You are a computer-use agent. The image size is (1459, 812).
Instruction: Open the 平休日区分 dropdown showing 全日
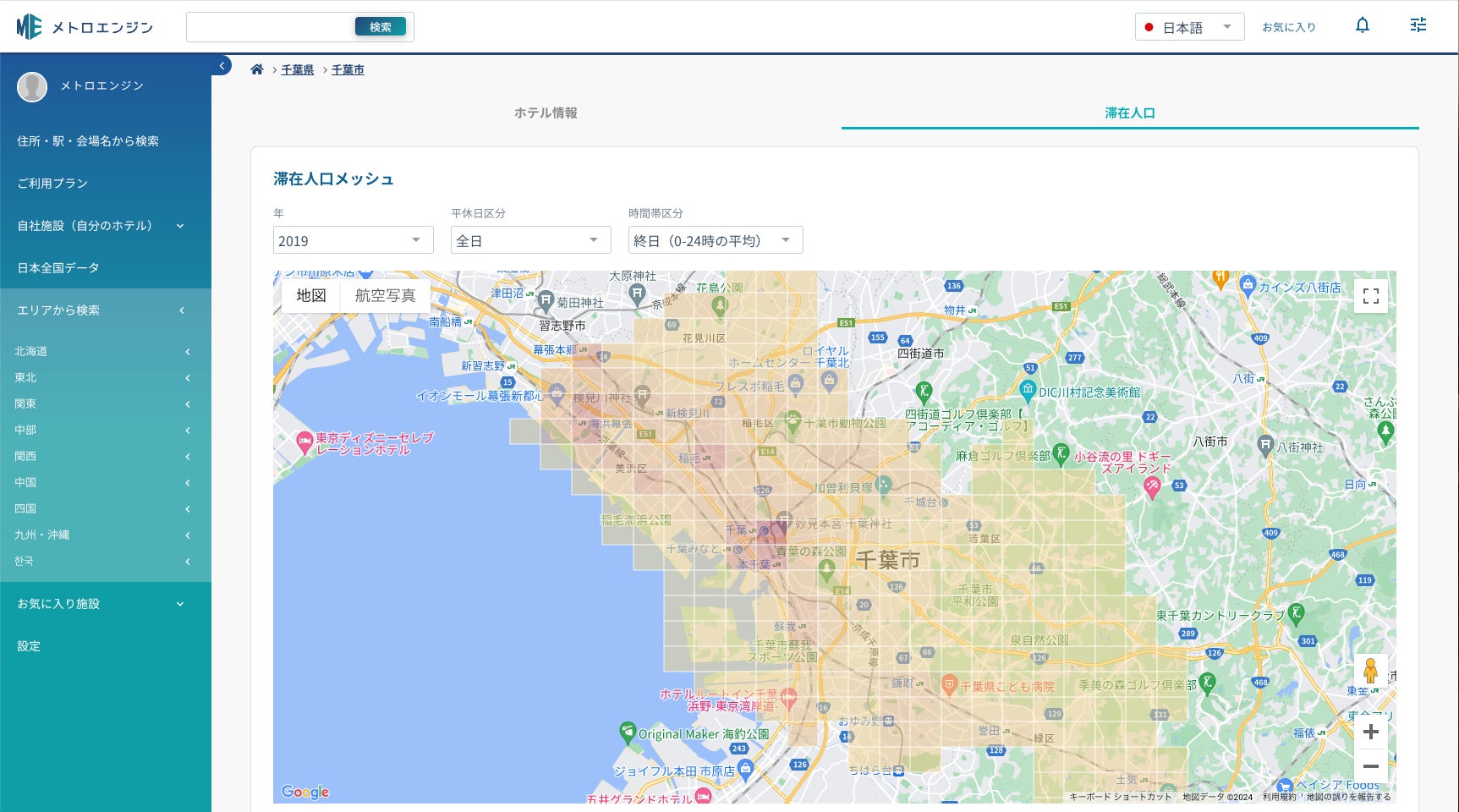pos(531,240)
